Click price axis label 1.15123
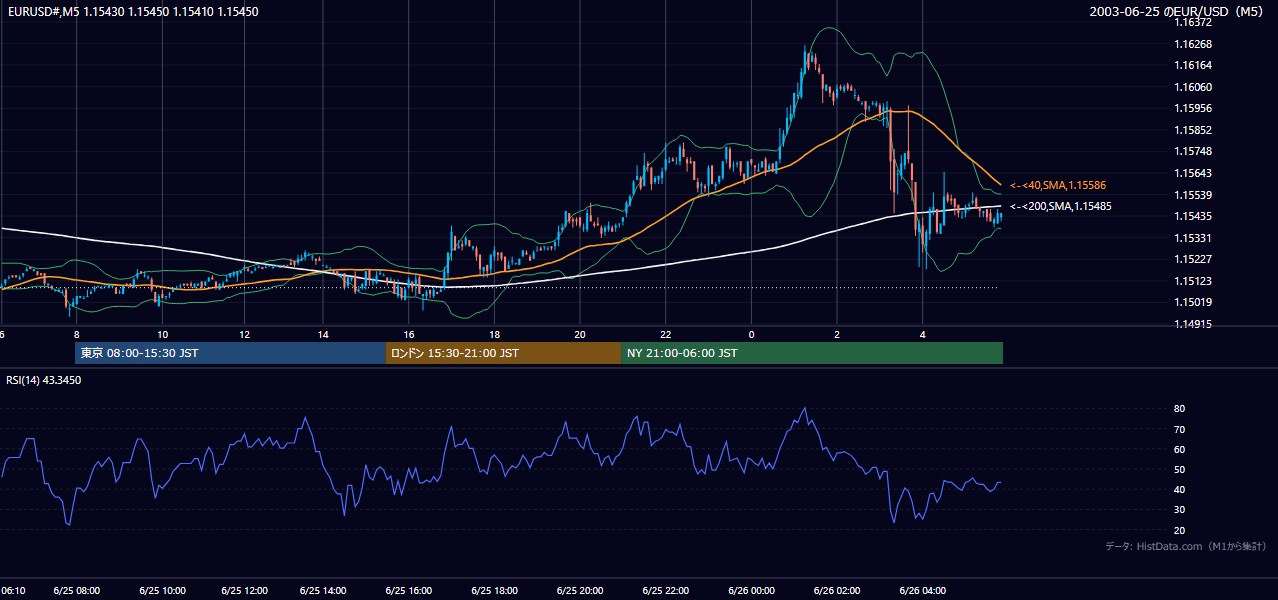This screenshot has height=600, width=1278. point(1194,281)
